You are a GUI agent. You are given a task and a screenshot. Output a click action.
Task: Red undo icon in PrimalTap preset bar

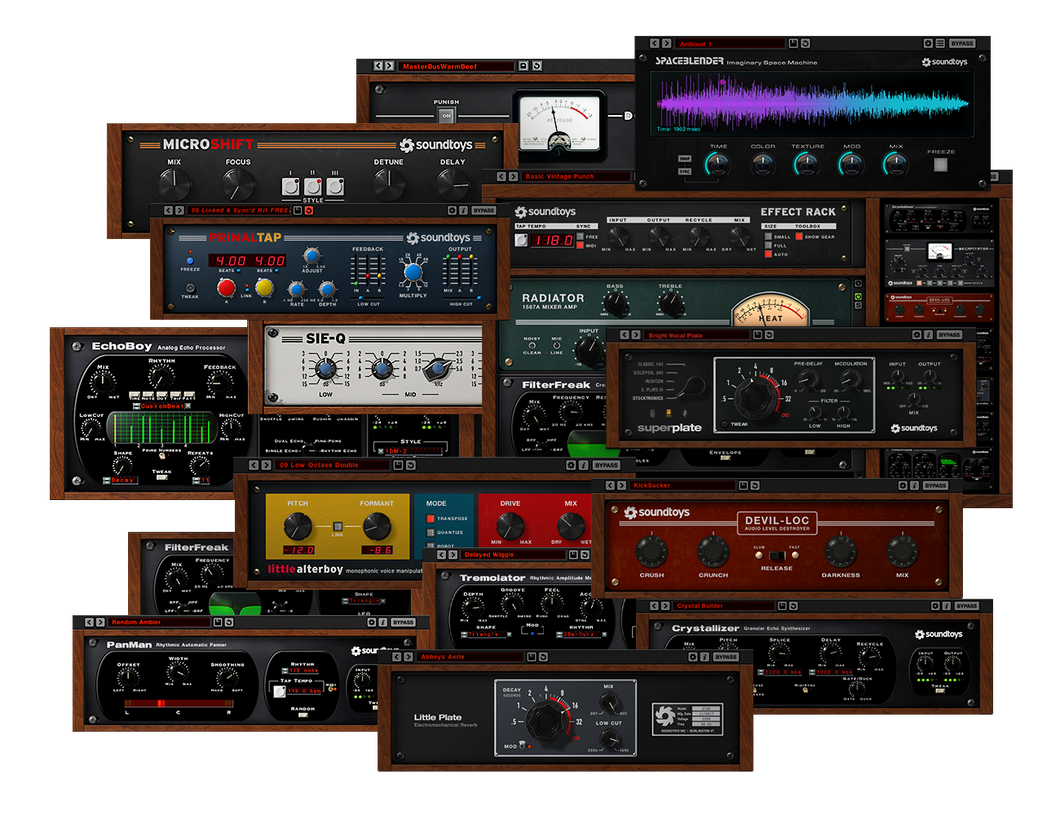tap(309, 210)
